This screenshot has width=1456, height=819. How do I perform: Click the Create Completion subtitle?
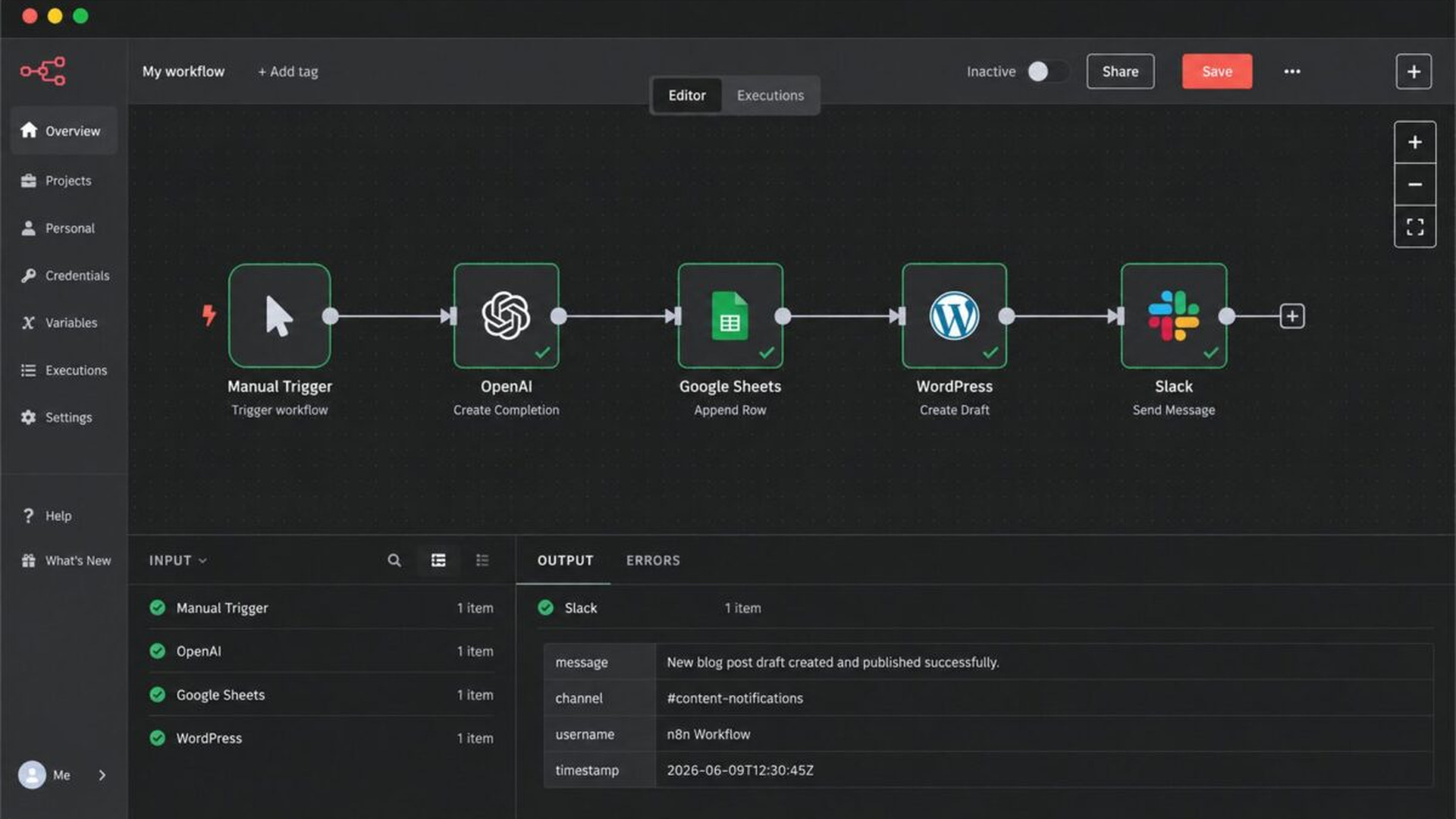(507, 410)
